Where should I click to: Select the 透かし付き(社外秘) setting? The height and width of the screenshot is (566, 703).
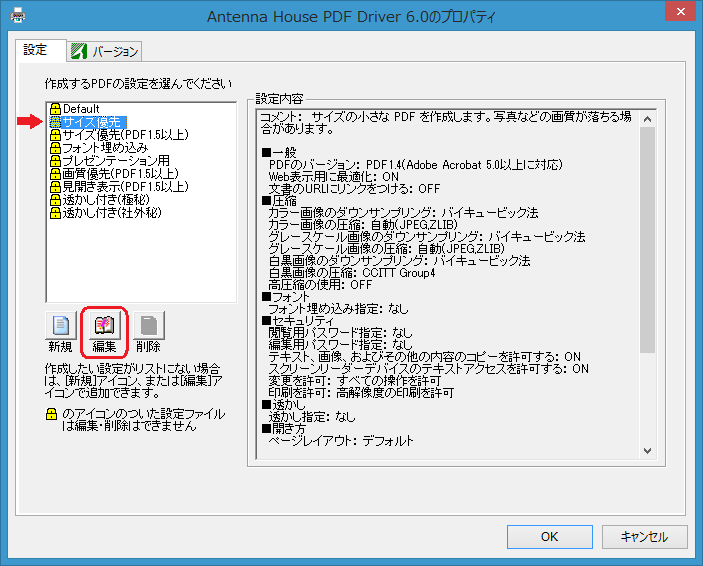[112, 213]
